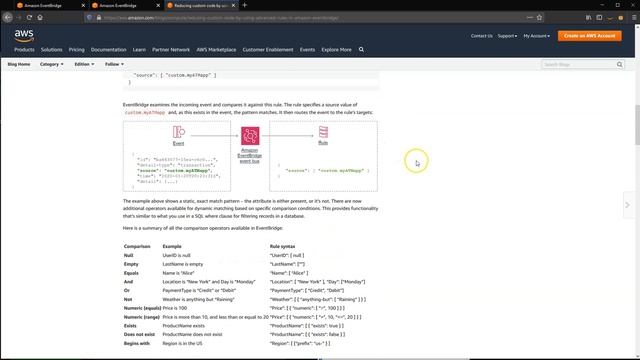Click the "Numeric (range)" comparison cell
Image resolution: width=640 pixels, height=360 pixels.
pos(142,317)
